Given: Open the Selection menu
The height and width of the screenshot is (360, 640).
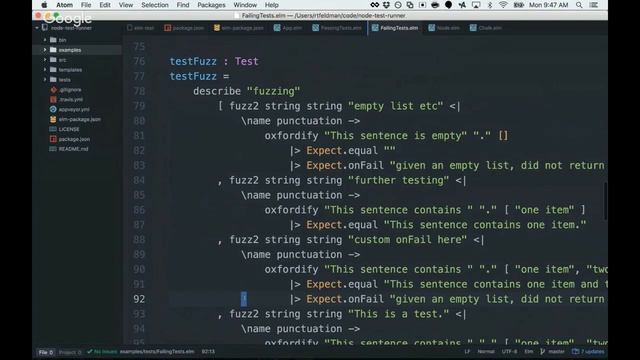Looking at the screenshot, I should click(x=155, y=5).
